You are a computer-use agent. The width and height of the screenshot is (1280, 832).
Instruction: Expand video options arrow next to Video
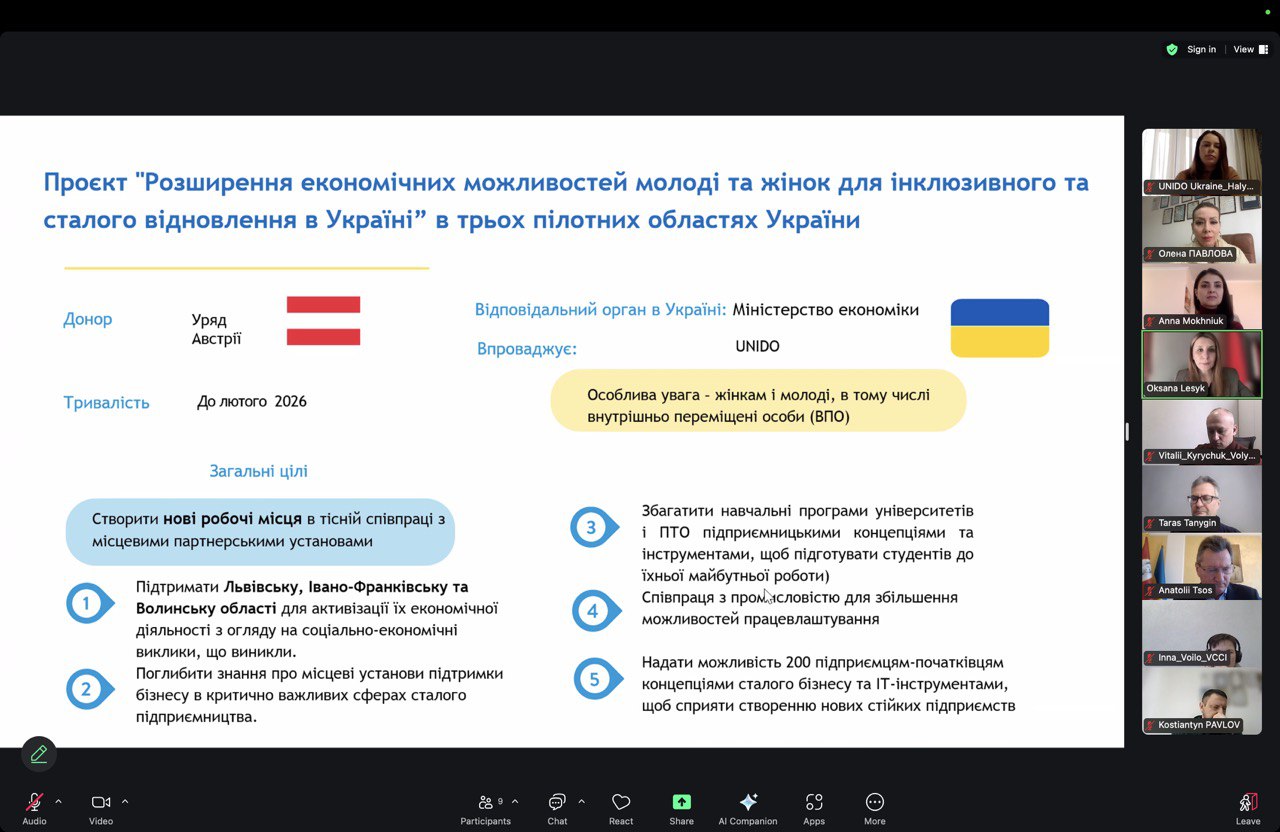[125, 802]
